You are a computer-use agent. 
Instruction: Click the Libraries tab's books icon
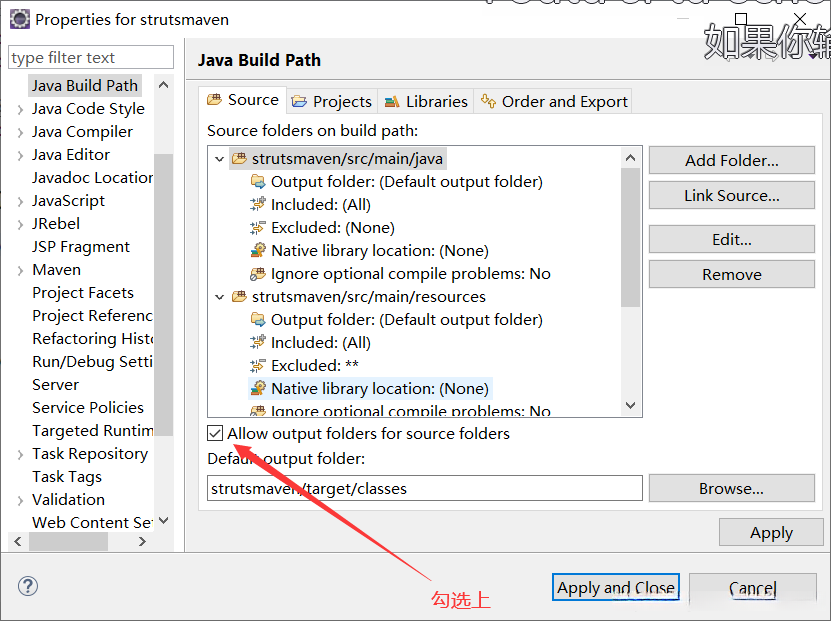click(x=392, y=101)
